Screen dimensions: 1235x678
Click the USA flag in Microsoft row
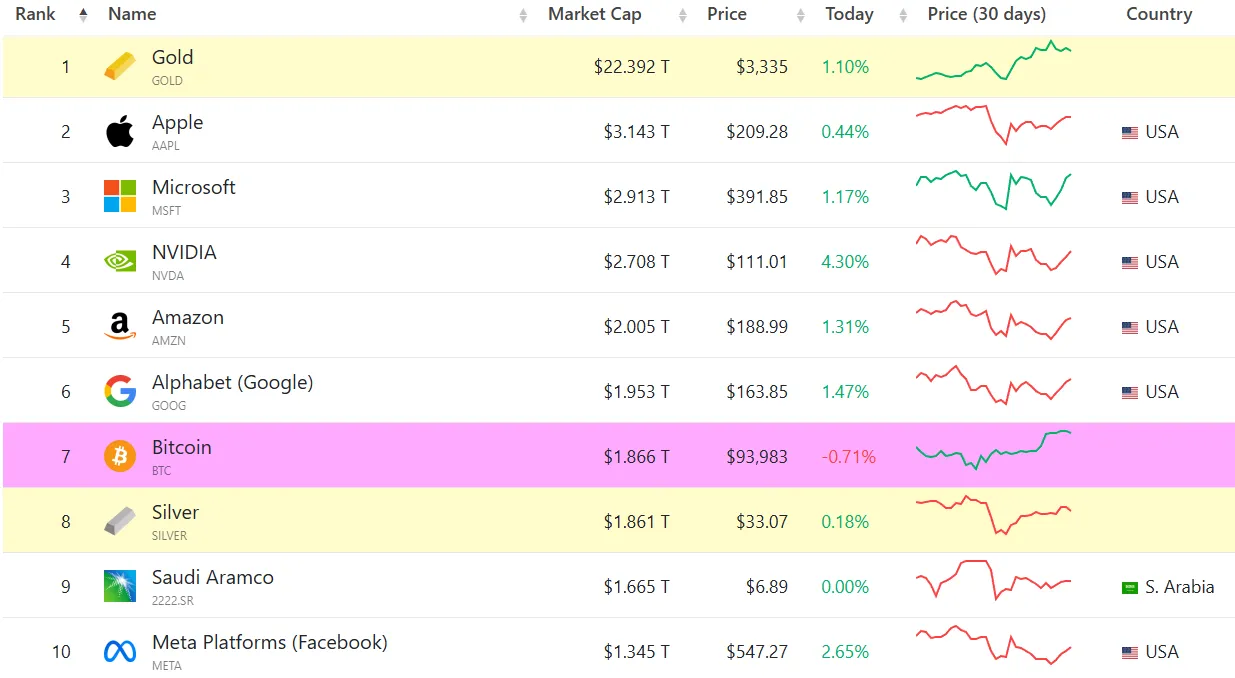1130,197
